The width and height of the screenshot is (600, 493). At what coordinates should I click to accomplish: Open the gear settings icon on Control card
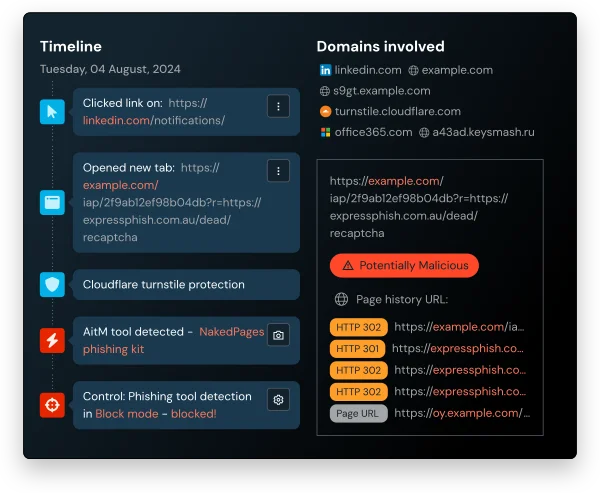point(278,400)
